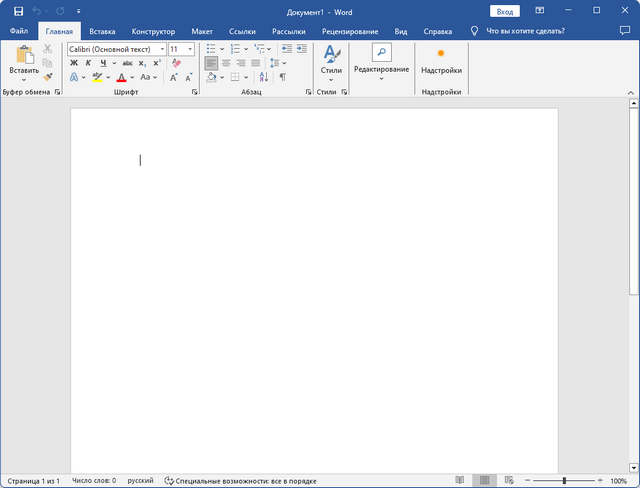Switch to the Вставка ribbon tab
The width and height of the screenshot is (640, 488).
tap(102, 31)
